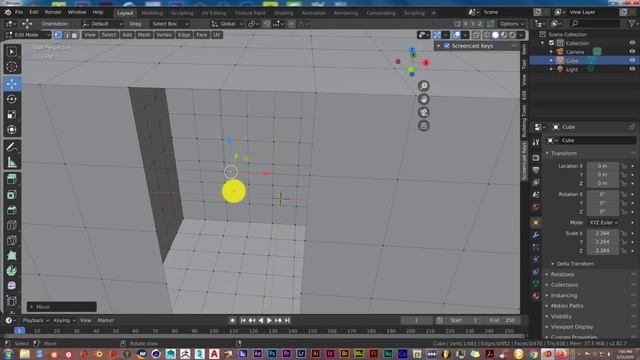Toggle the camera view icon in viewport
This screenshot has height=360, width=640.
coord(424,113)
